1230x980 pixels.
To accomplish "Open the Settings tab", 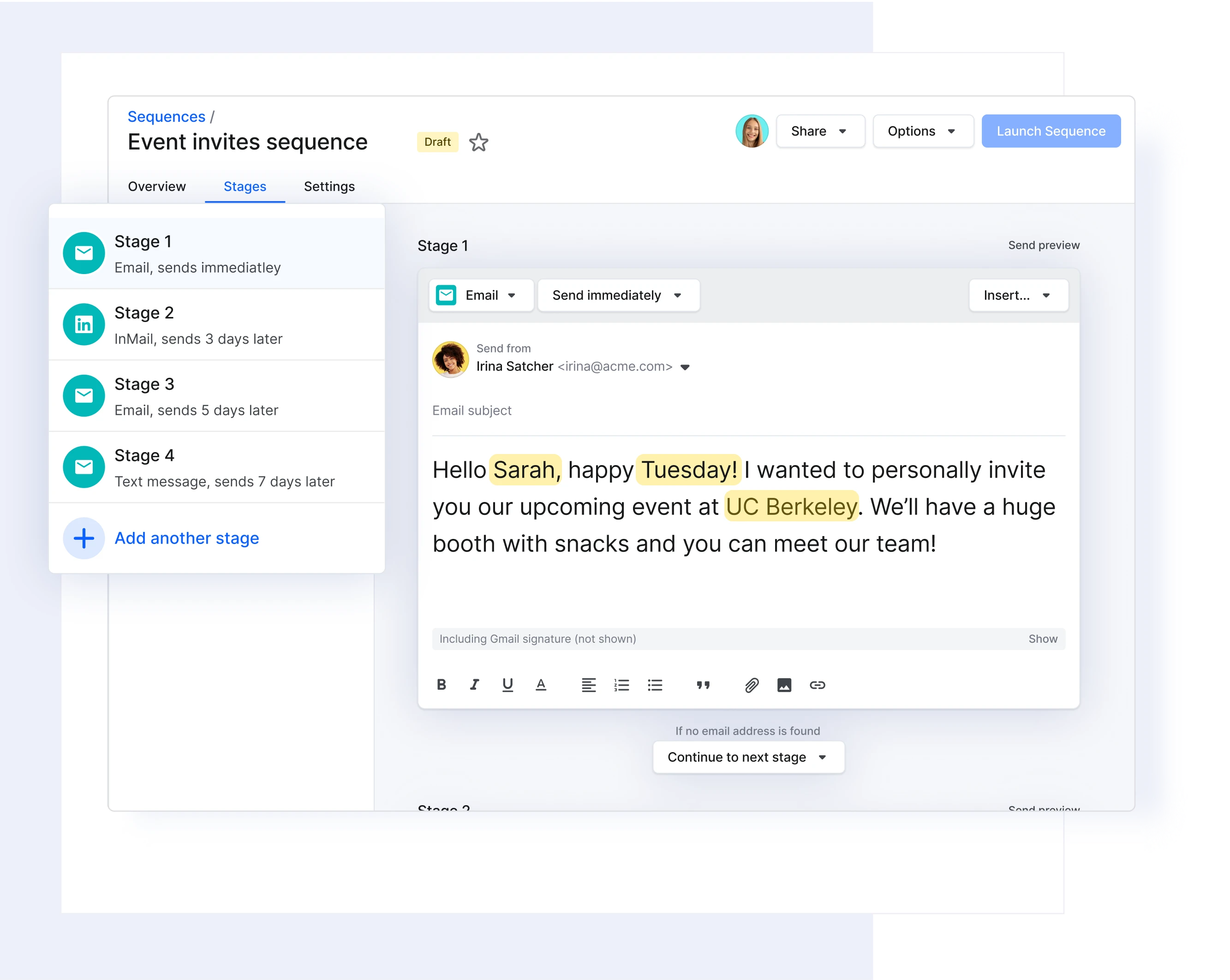I will click(329, 186).
